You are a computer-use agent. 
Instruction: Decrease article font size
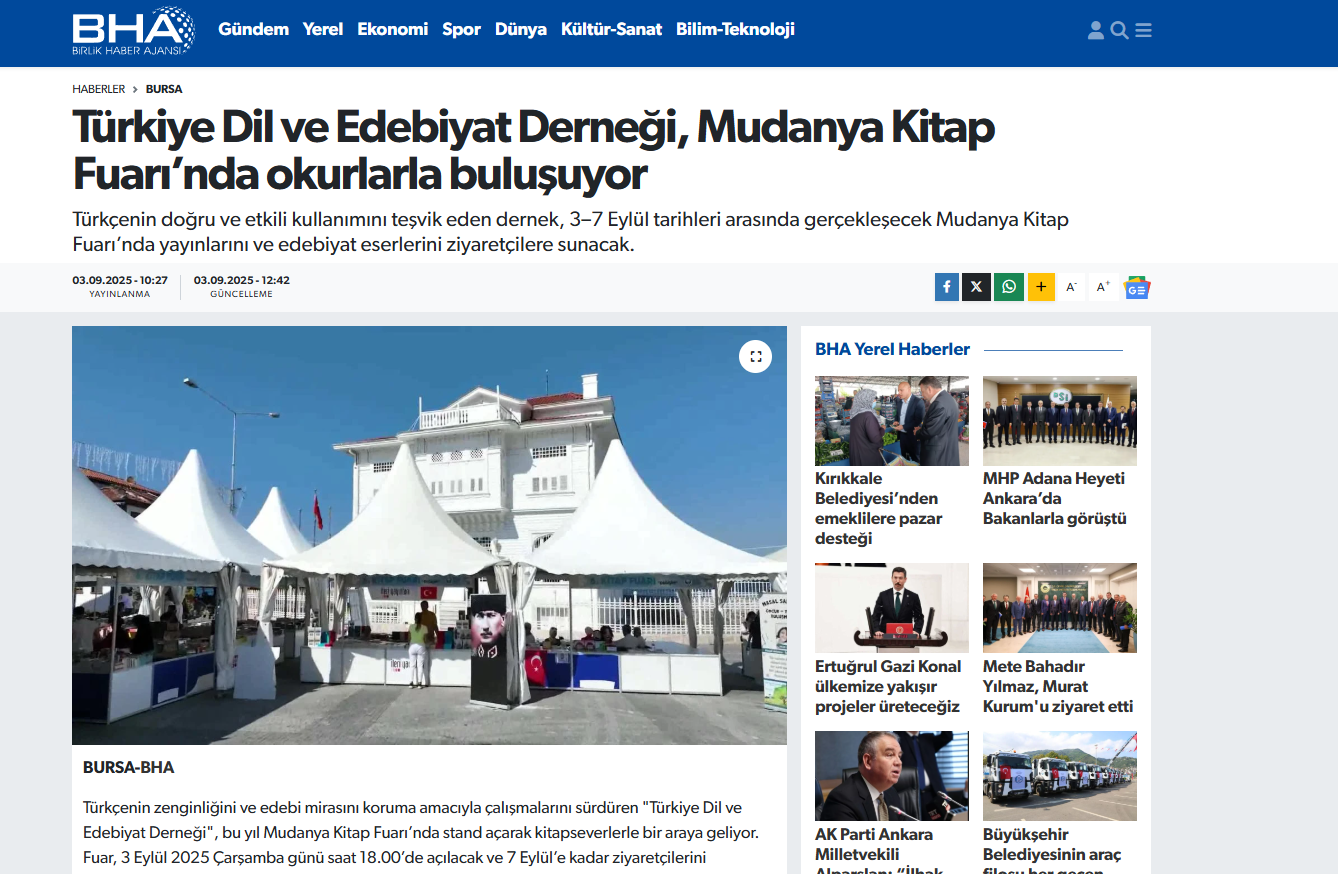(1072, 287)
